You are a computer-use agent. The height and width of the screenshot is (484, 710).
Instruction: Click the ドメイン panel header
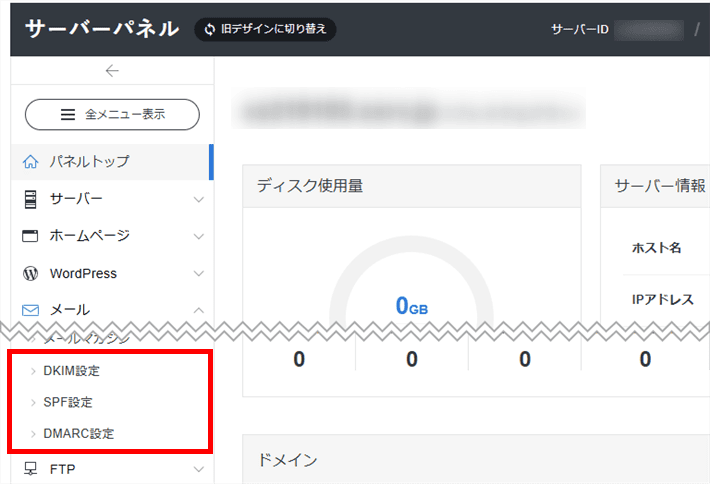tap(476, 459)
